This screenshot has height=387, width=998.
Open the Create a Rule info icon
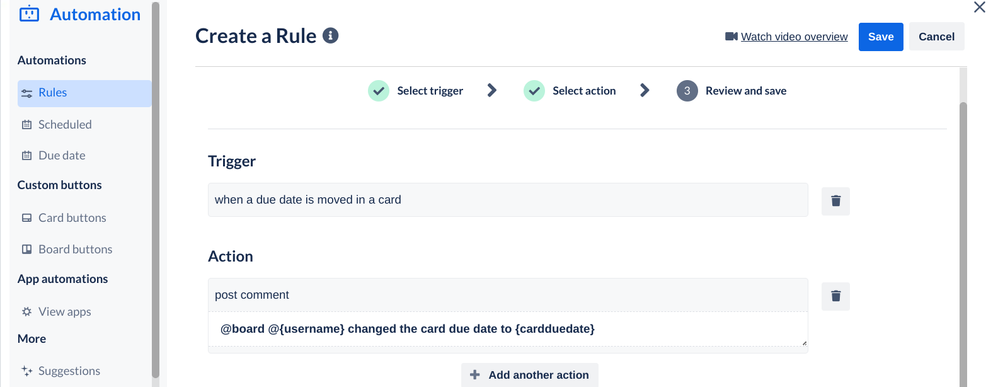click(x=330, y=36)
